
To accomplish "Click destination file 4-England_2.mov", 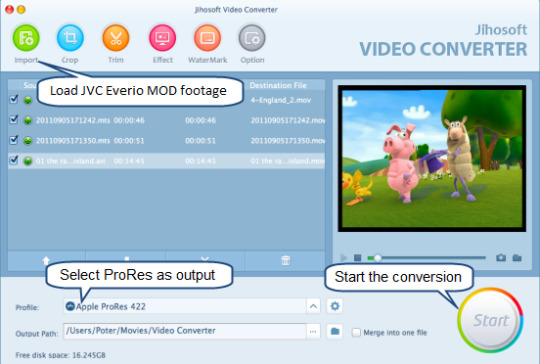I will (x=281, y=100).
